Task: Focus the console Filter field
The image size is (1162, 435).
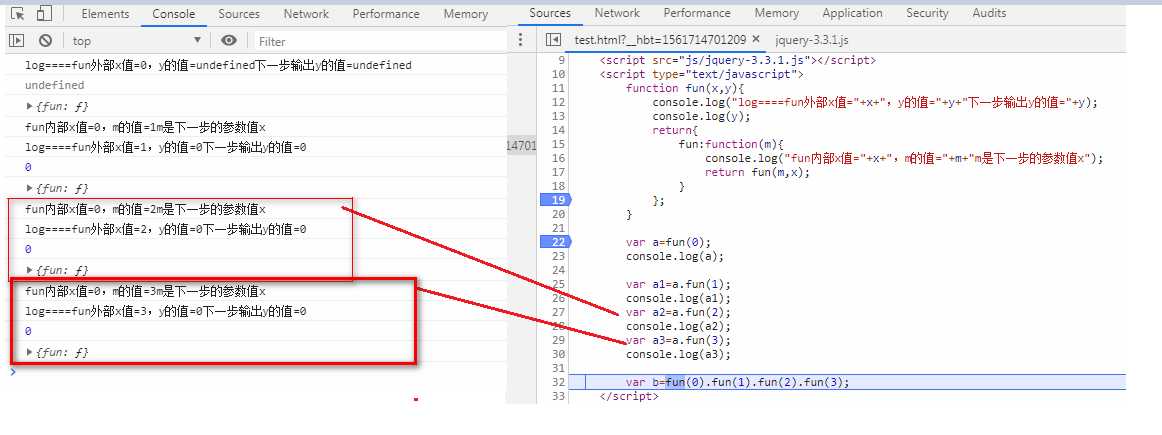Action: pos(381,41)
